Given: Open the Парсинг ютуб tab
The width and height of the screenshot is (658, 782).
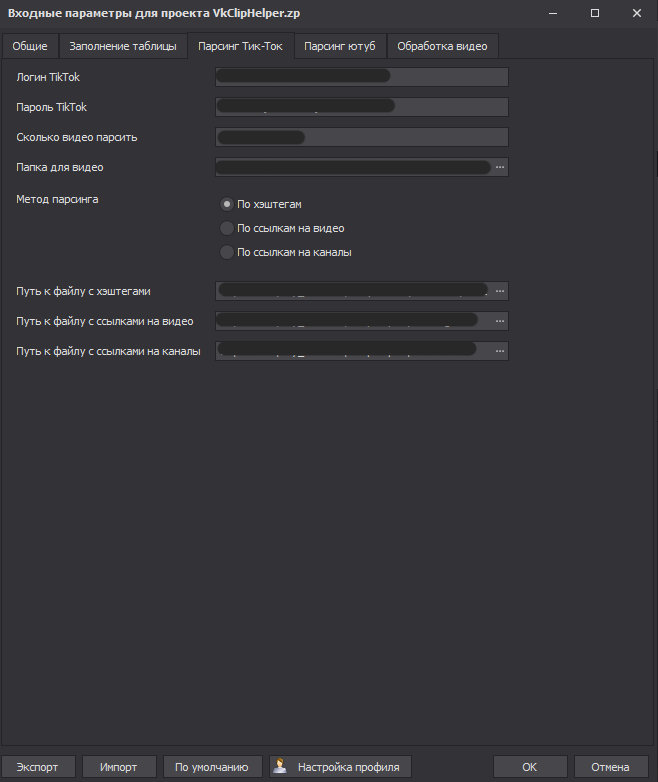Looking at the screenshot, I should pyautogui.click(x=340, y=47).
